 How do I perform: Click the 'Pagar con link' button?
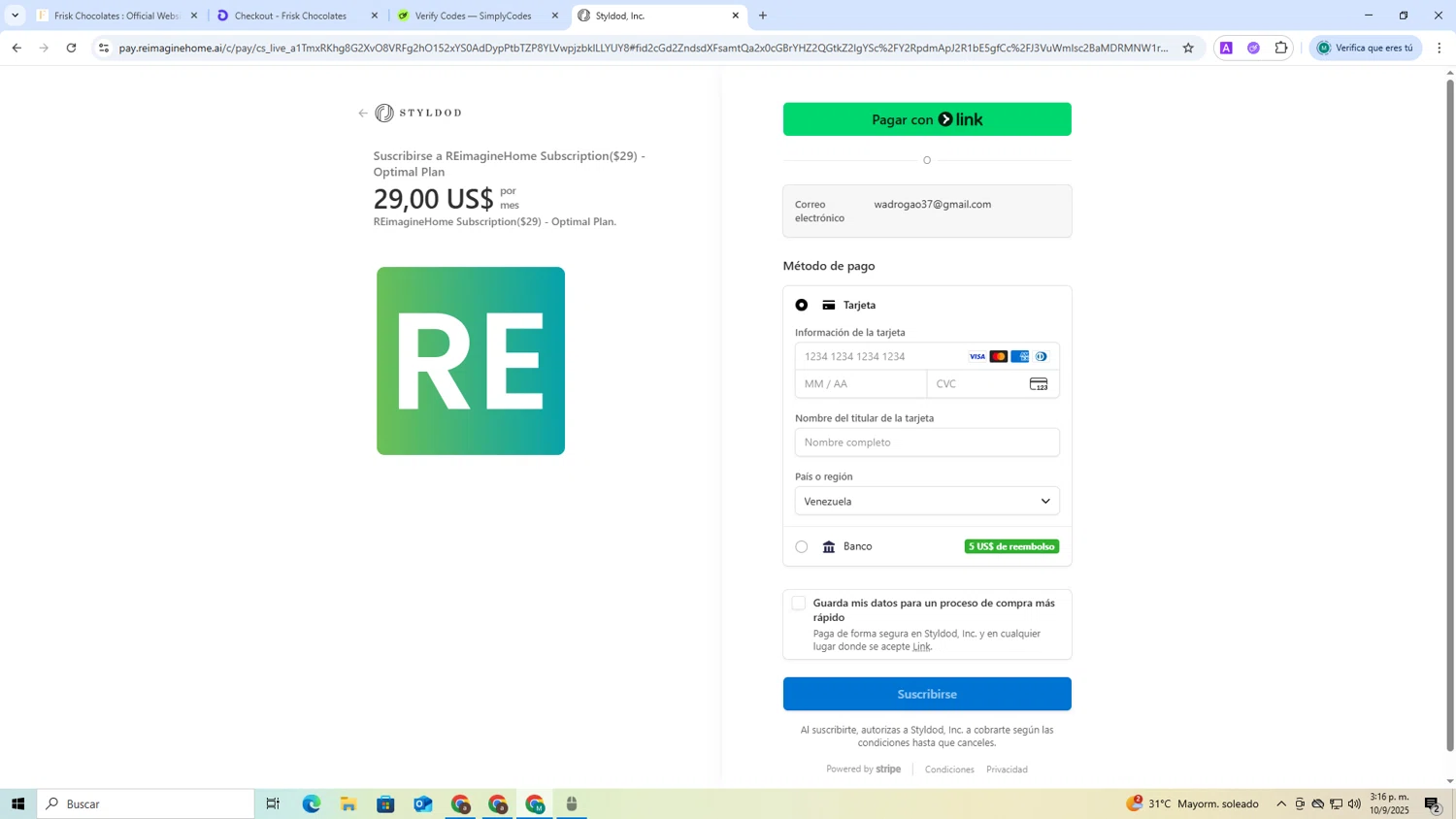(927, 119)
